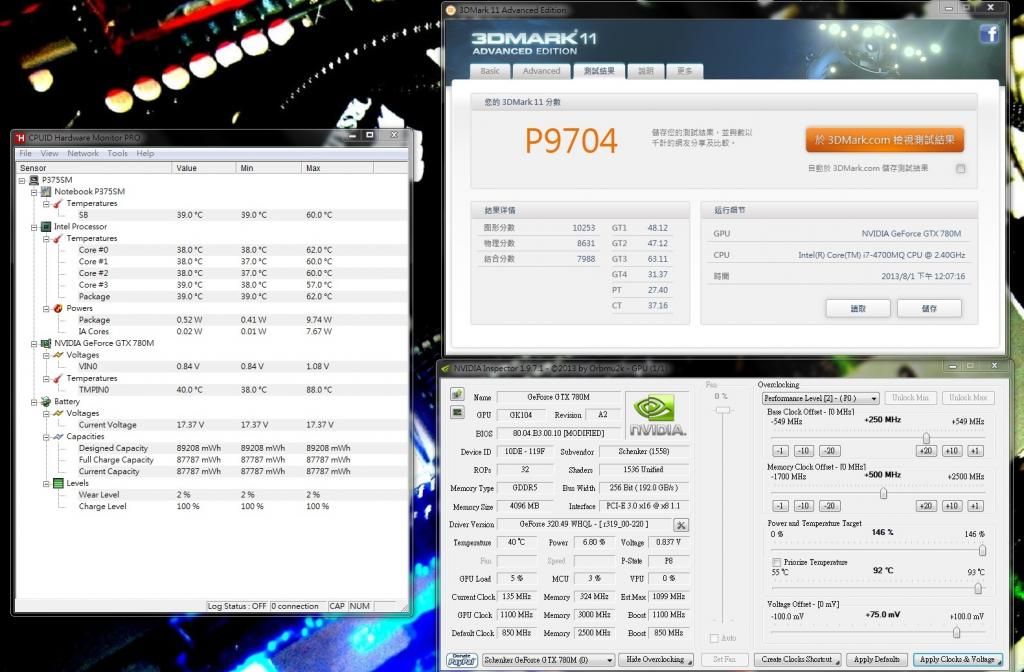
Task: Click the GPU screenshot icon beside Name
Action: tap(457, 394)
